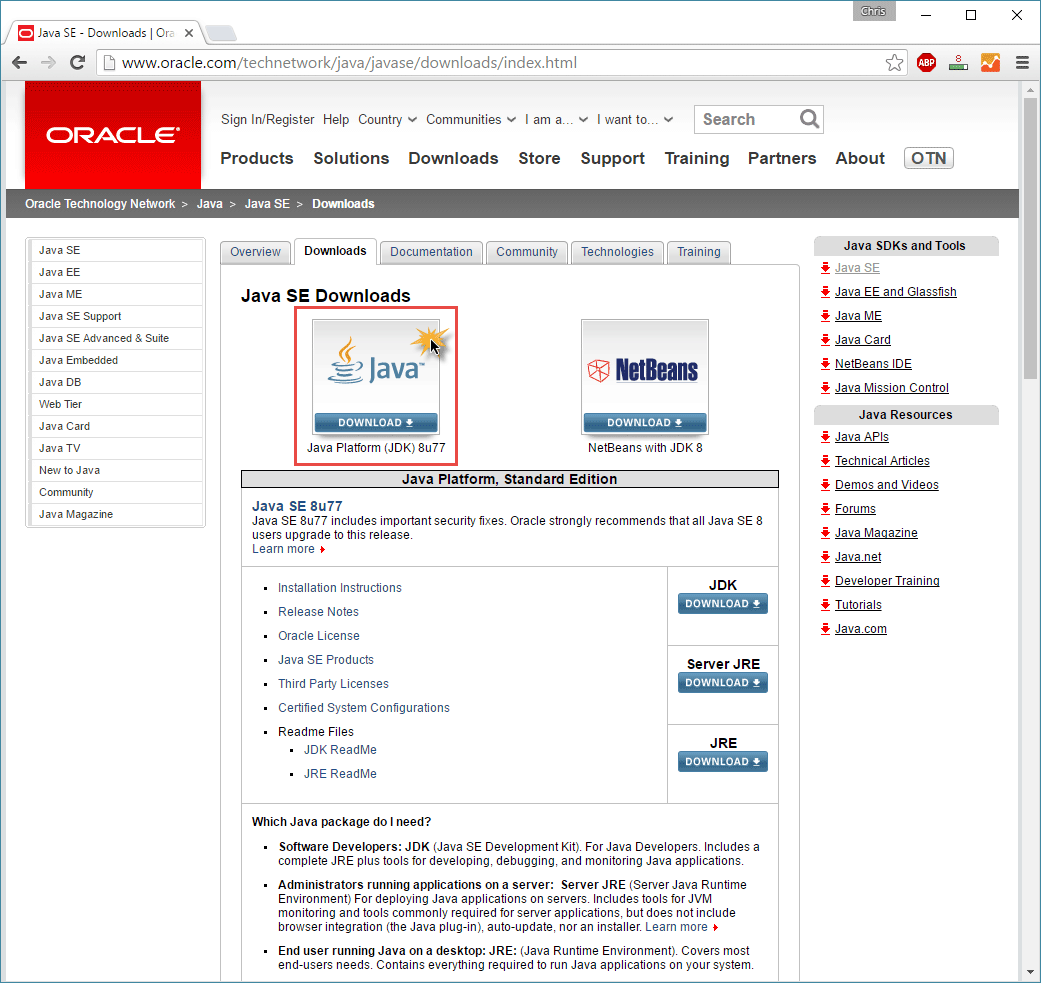Switch to the Community tab
The width and height of the screenshot is (1041, 983).
point(526,252)
